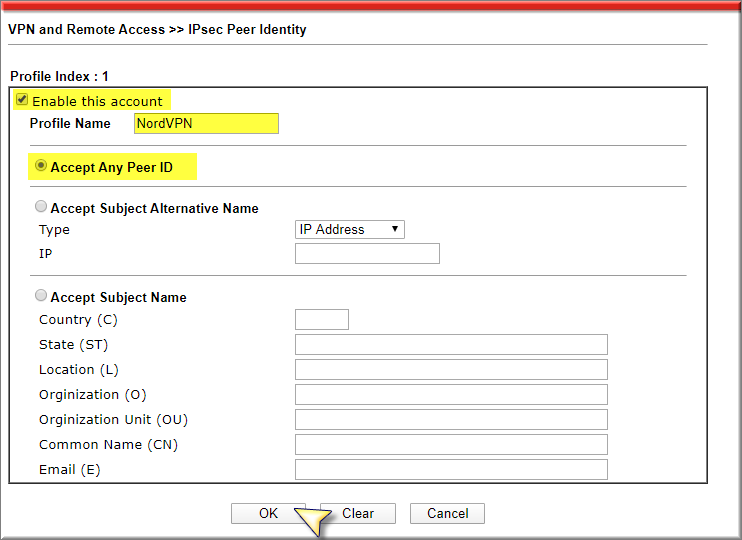Click the Common Name (CN) field

tap(451, 445)
